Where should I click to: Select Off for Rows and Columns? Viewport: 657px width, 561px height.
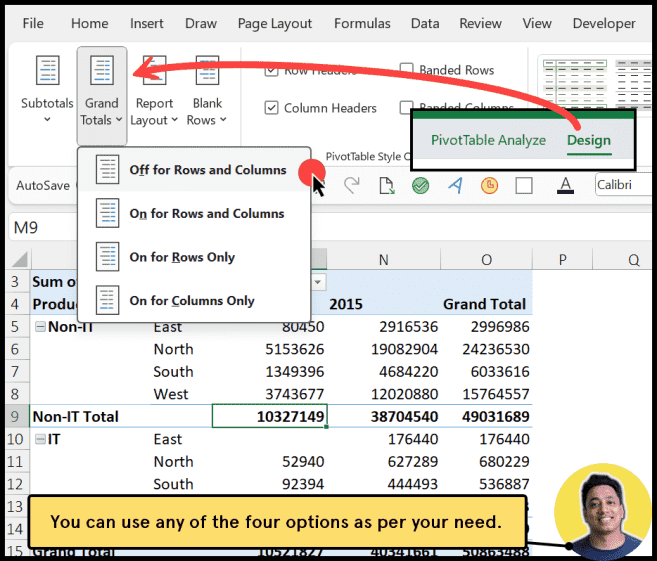(x=207, y=170)
